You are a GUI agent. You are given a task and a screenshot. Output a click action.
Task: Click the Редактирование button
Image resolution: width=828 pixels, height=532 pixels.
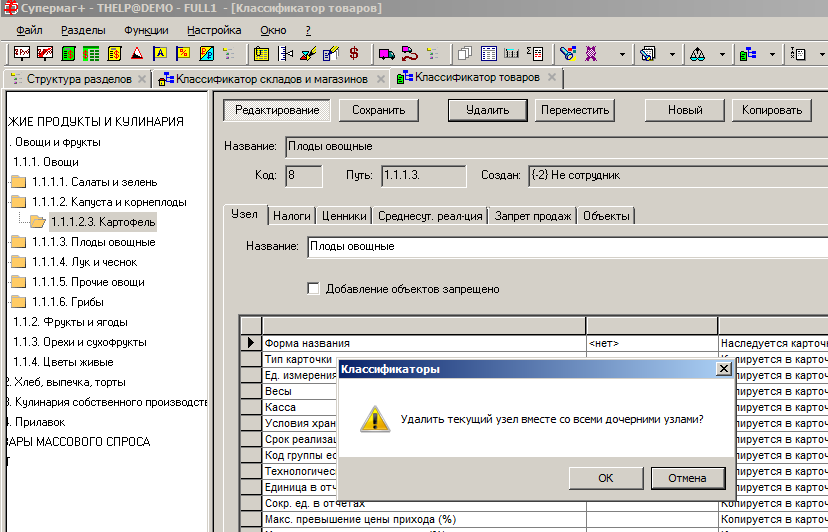277,110
